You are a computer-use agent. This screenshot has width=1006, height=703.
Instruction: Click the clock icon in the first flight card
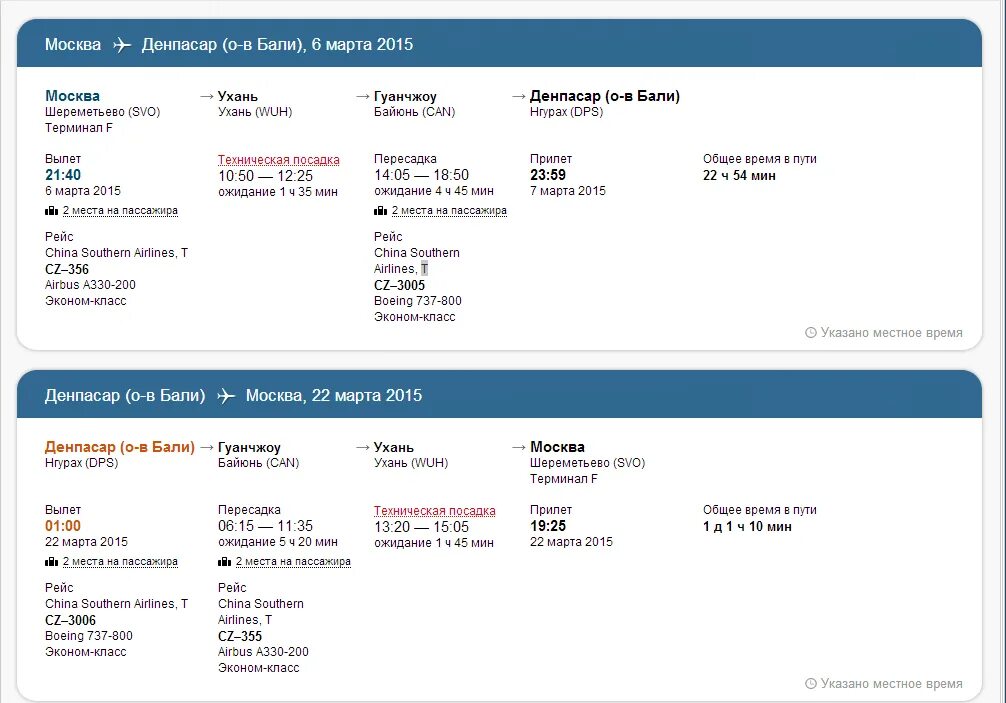[811, 332]
